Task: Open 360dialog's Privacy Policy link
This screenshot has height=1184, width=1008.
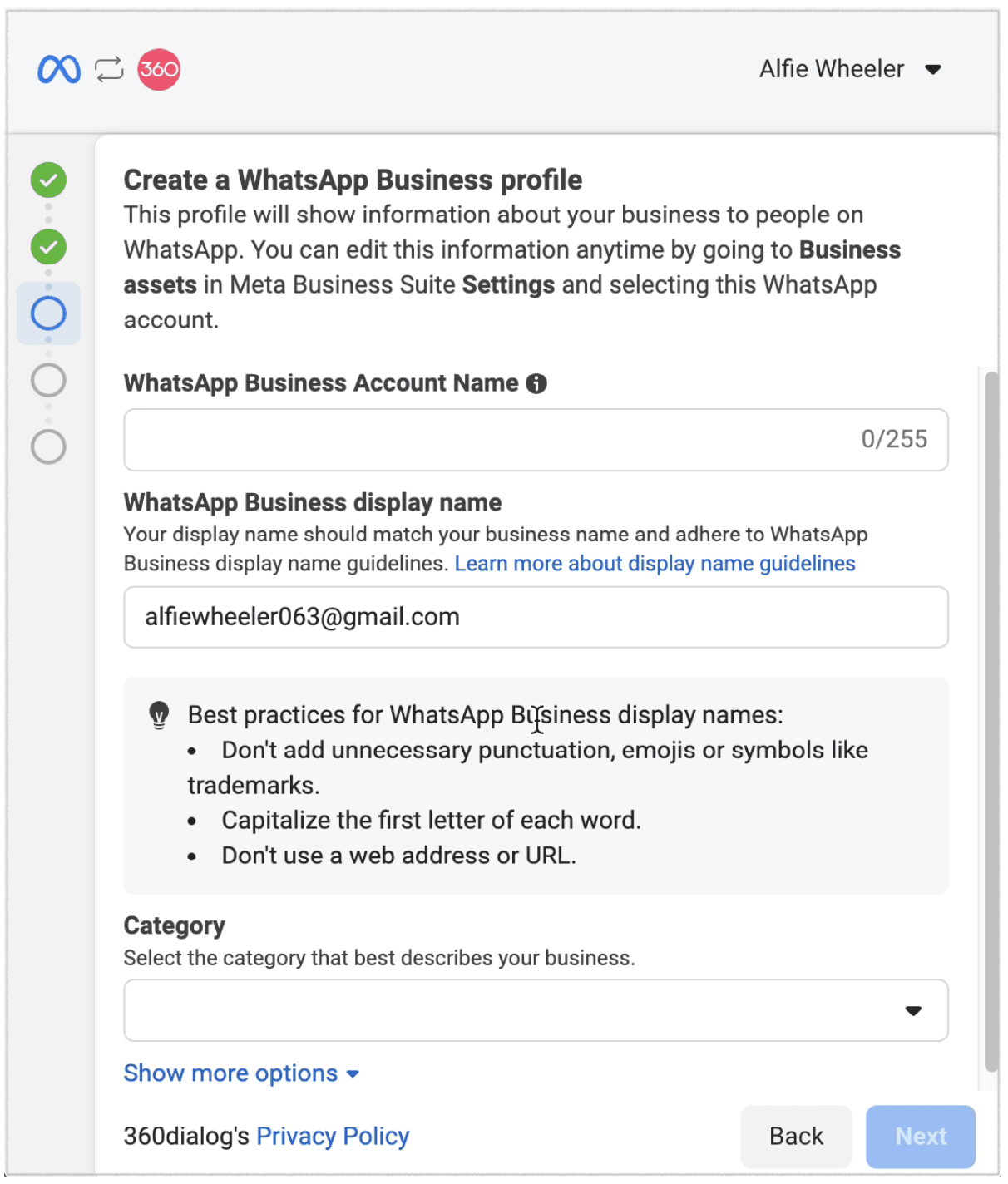Action: click(333, 1136)
